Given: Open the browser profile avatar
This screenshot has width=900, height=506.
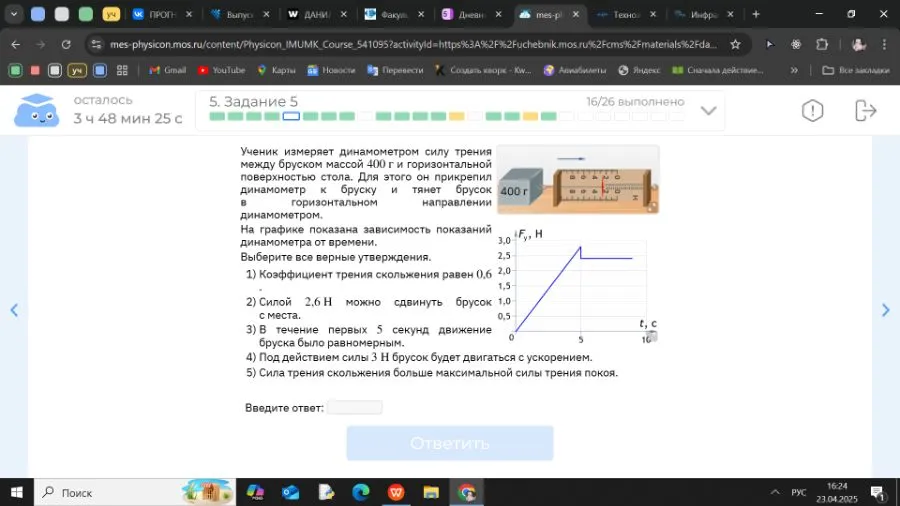Looking at the screenshot, I should coord(858,44).
